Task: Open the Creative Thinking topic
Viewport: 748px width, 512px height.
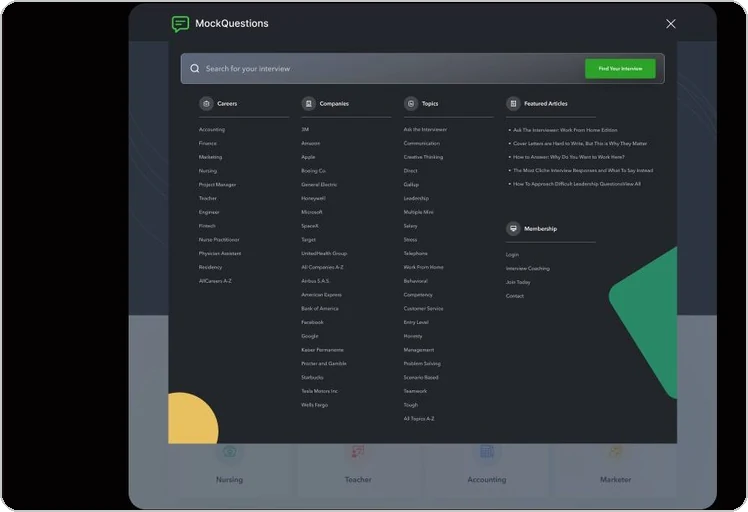Action: pyautogui.click(x=423, y=157)
